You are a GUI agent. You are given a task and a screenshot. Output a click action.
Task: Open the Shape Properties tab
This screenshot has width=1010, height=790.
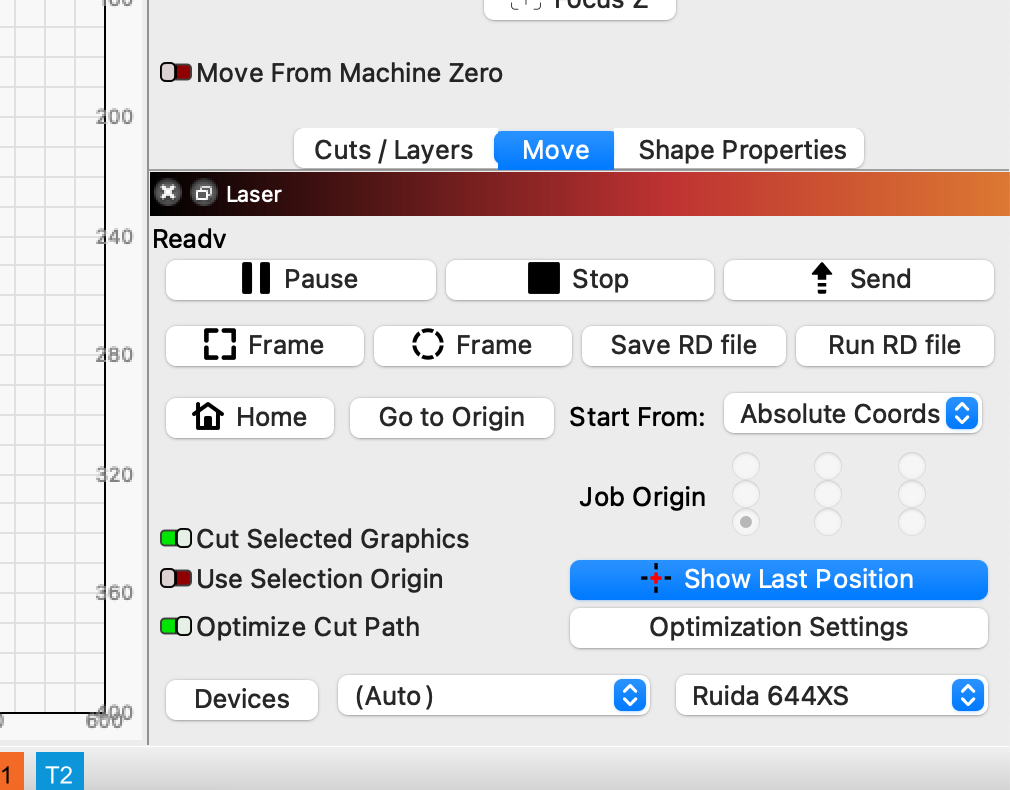(x=742, y=150)
